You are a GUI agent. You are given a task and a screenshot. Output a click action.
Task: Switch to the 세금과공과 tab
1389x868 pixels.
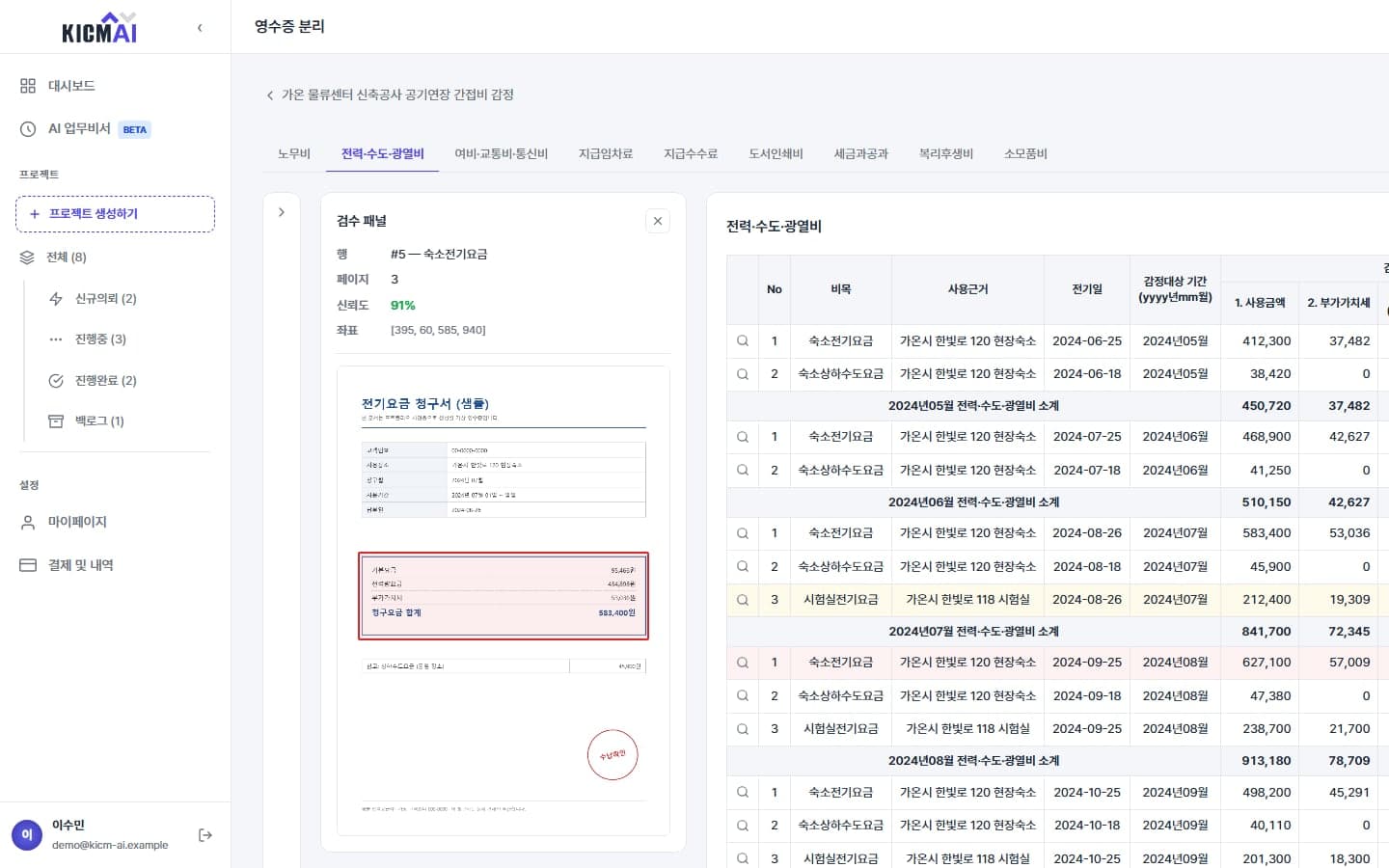coord(860,153)
